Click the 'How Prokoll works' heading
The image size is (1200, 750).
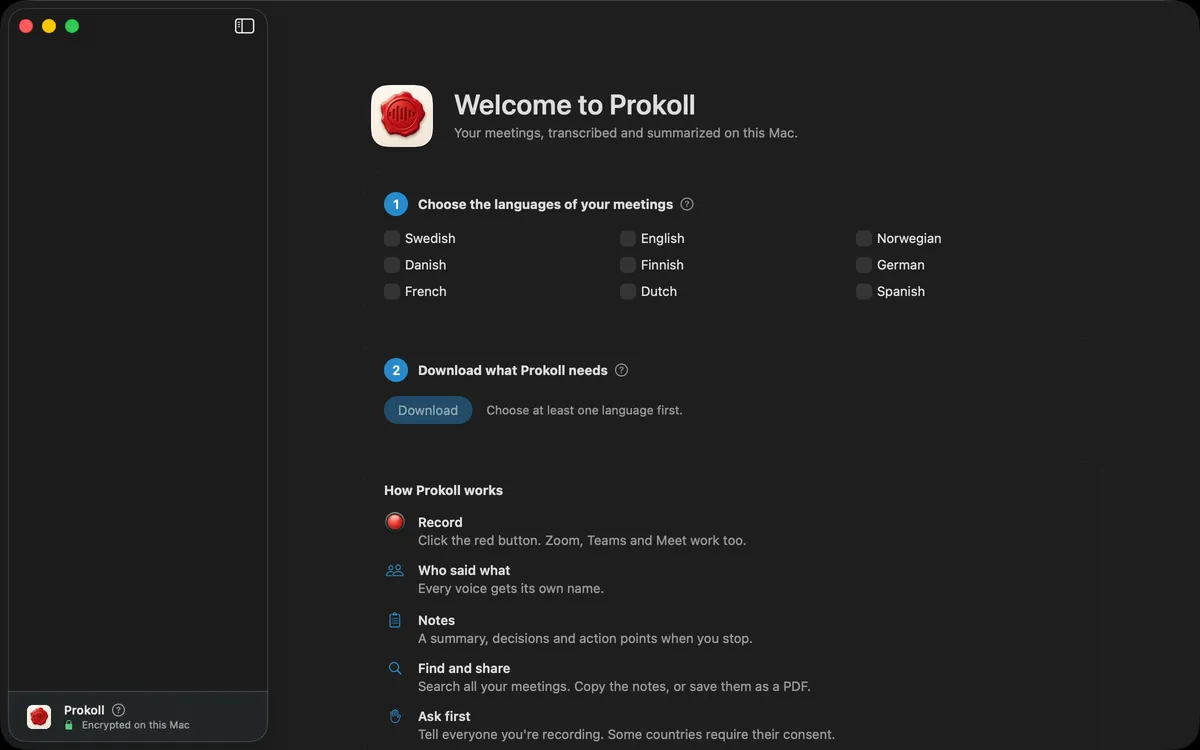[443, 490]
